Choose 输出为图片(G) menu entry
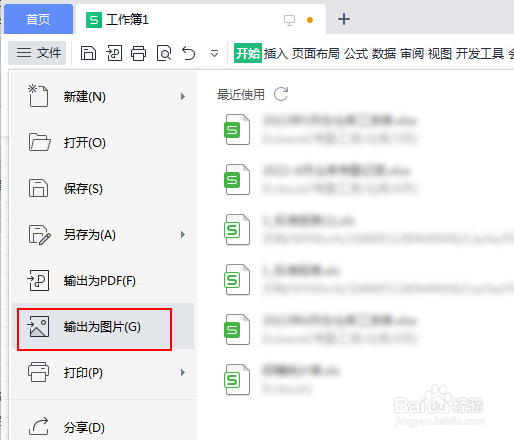The width and height of the screenshot is (514, 440). point(103,327)
